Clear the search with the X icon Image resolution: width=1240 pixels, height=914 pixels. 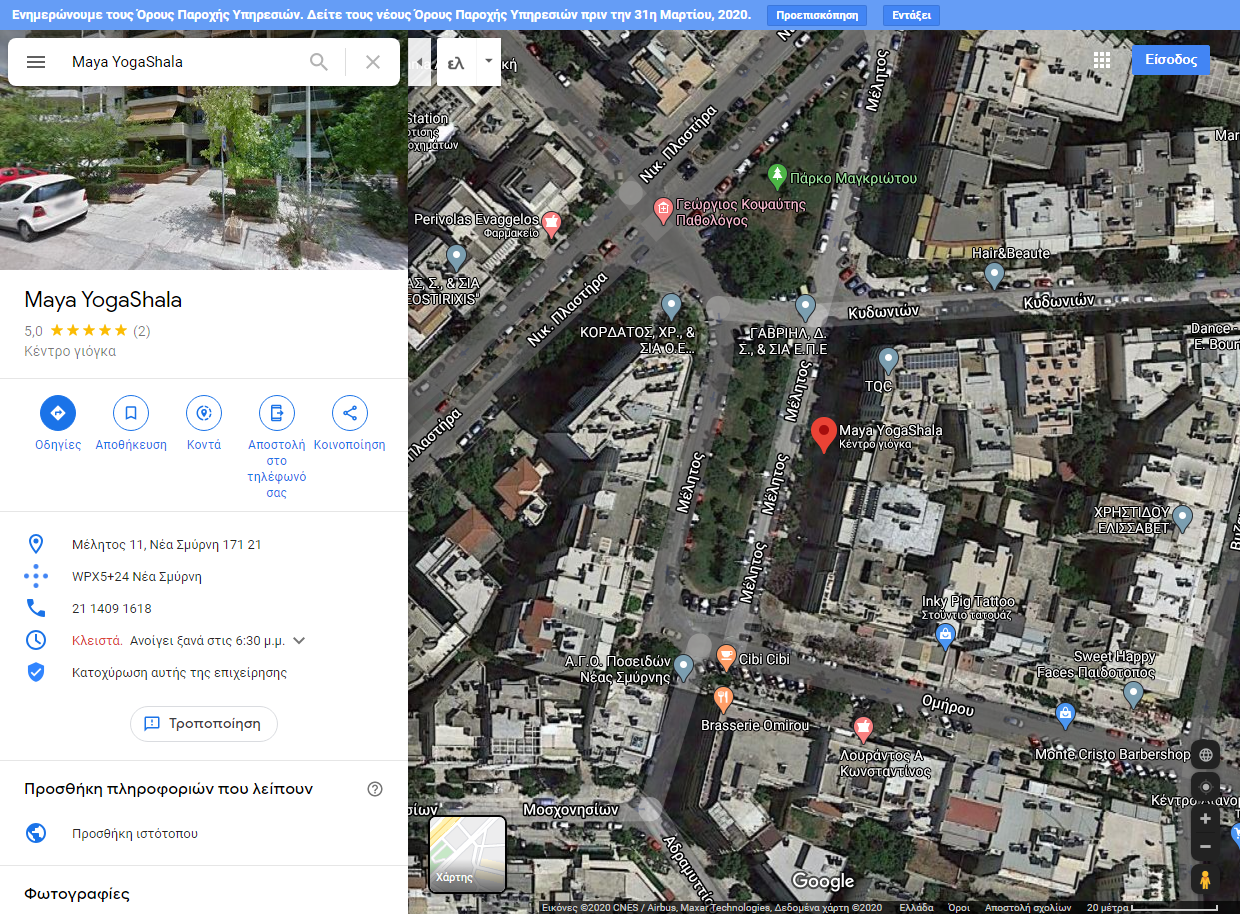point(373,62)
